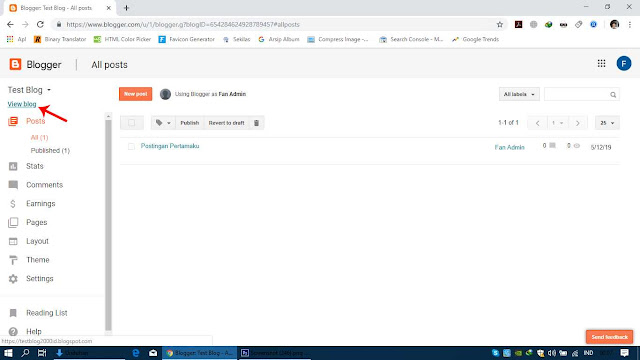Tick the select-all posts checkbox
Image resolution: width=640 pixels, height=360 pixels.
tap(131, 122)
